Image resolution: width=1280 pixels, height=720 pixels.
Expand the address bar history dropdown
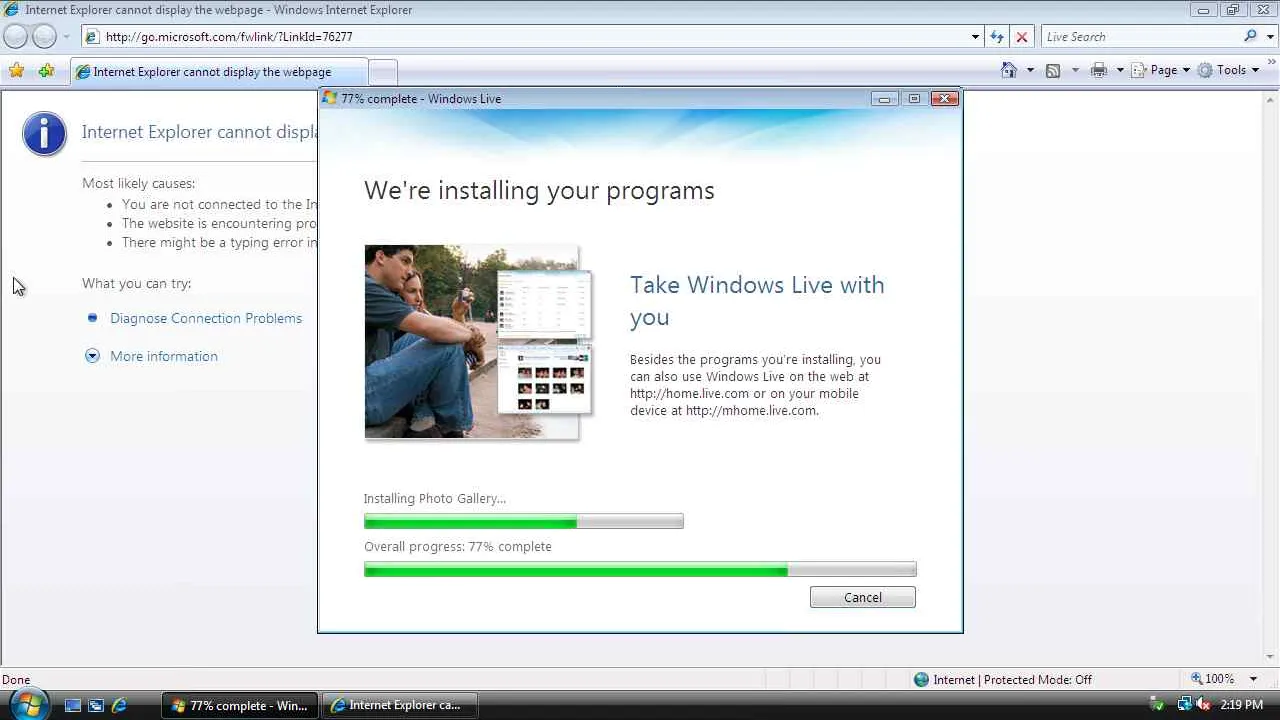pos(975,37)
